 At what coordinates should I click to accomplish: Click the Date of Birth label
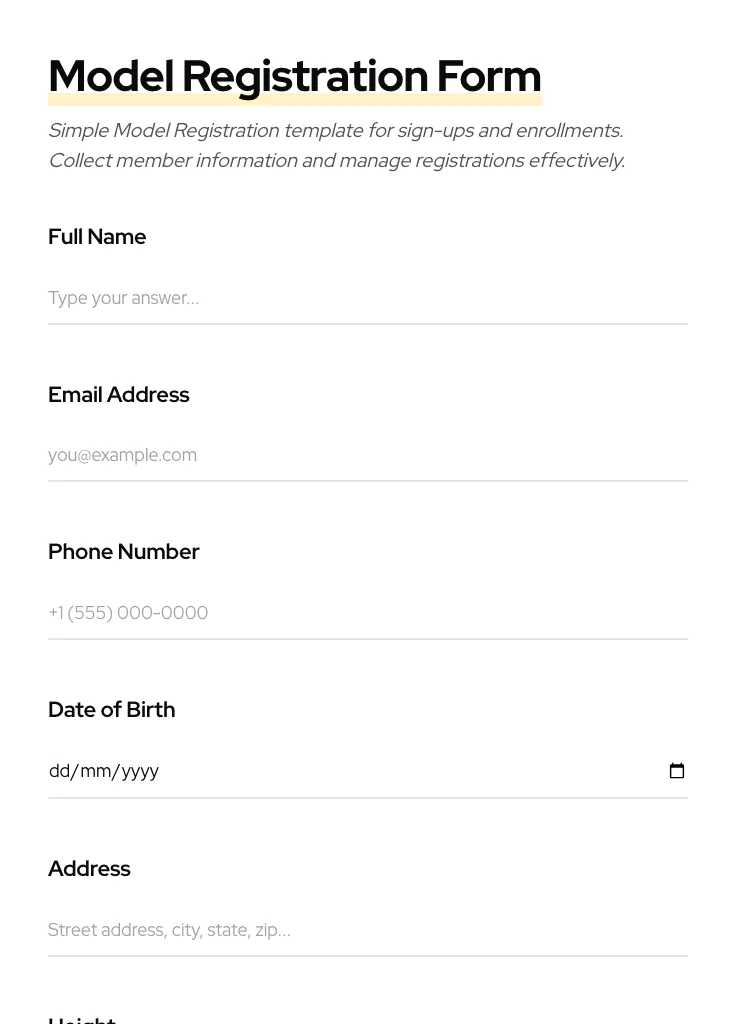[x=111, y=710]
